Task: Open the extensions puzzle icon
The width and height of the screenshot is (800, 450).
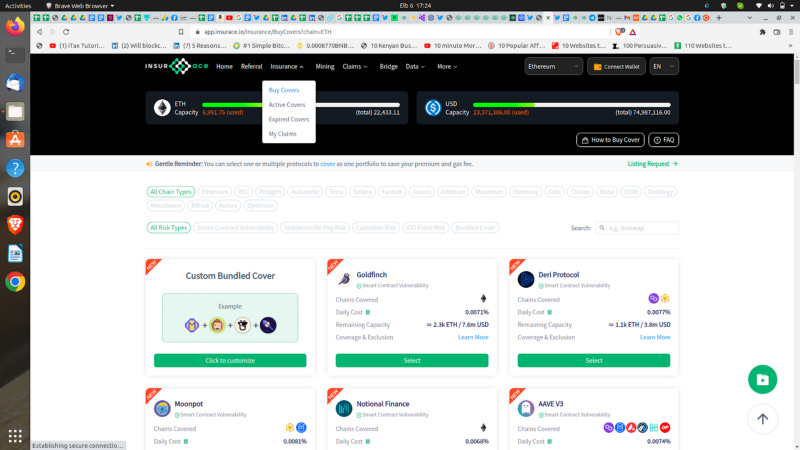Action: pyautogui.click(x=762, y=32)
